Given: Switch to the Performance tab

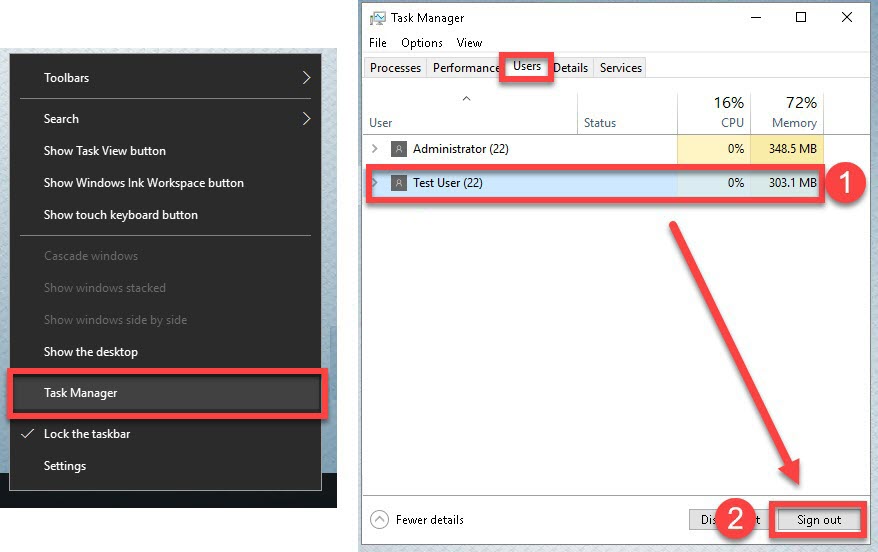Looking at the screenshot, I should pos(465,68).
